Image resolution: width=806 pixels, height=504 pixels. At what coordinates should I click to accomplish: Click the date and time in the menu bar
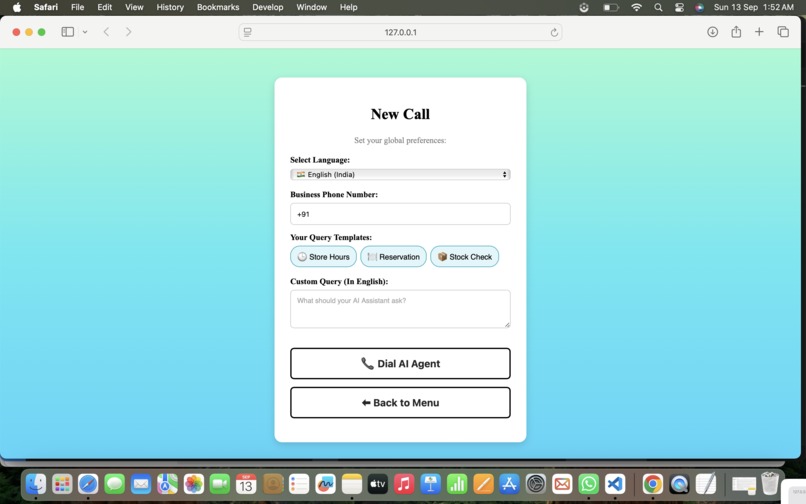[x=754, y=7]
